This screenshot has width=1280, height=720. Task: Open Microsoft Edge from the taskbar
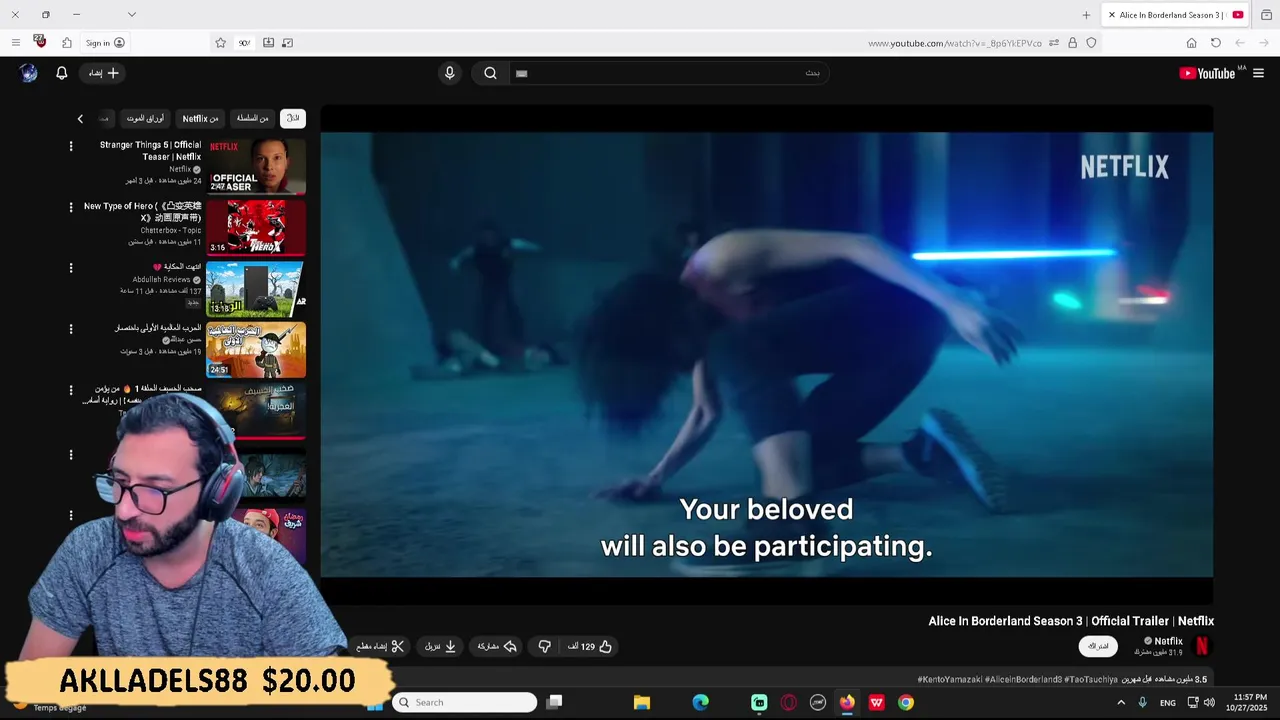(700, 702)
